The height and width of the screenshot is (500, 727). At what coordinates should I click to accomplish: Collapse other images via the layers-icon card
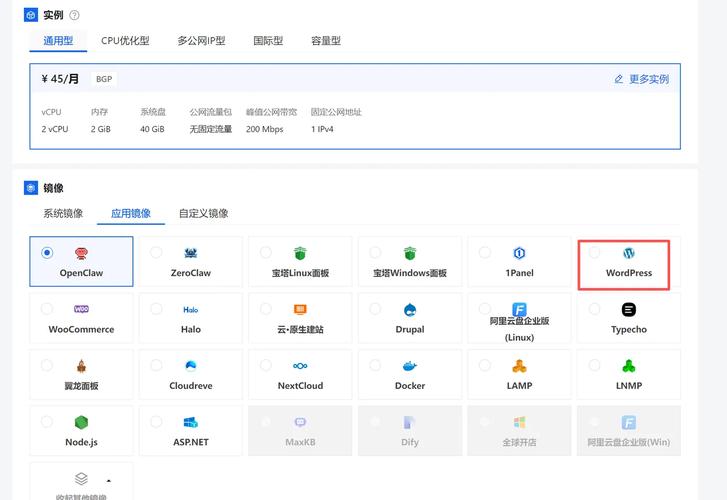81,481
